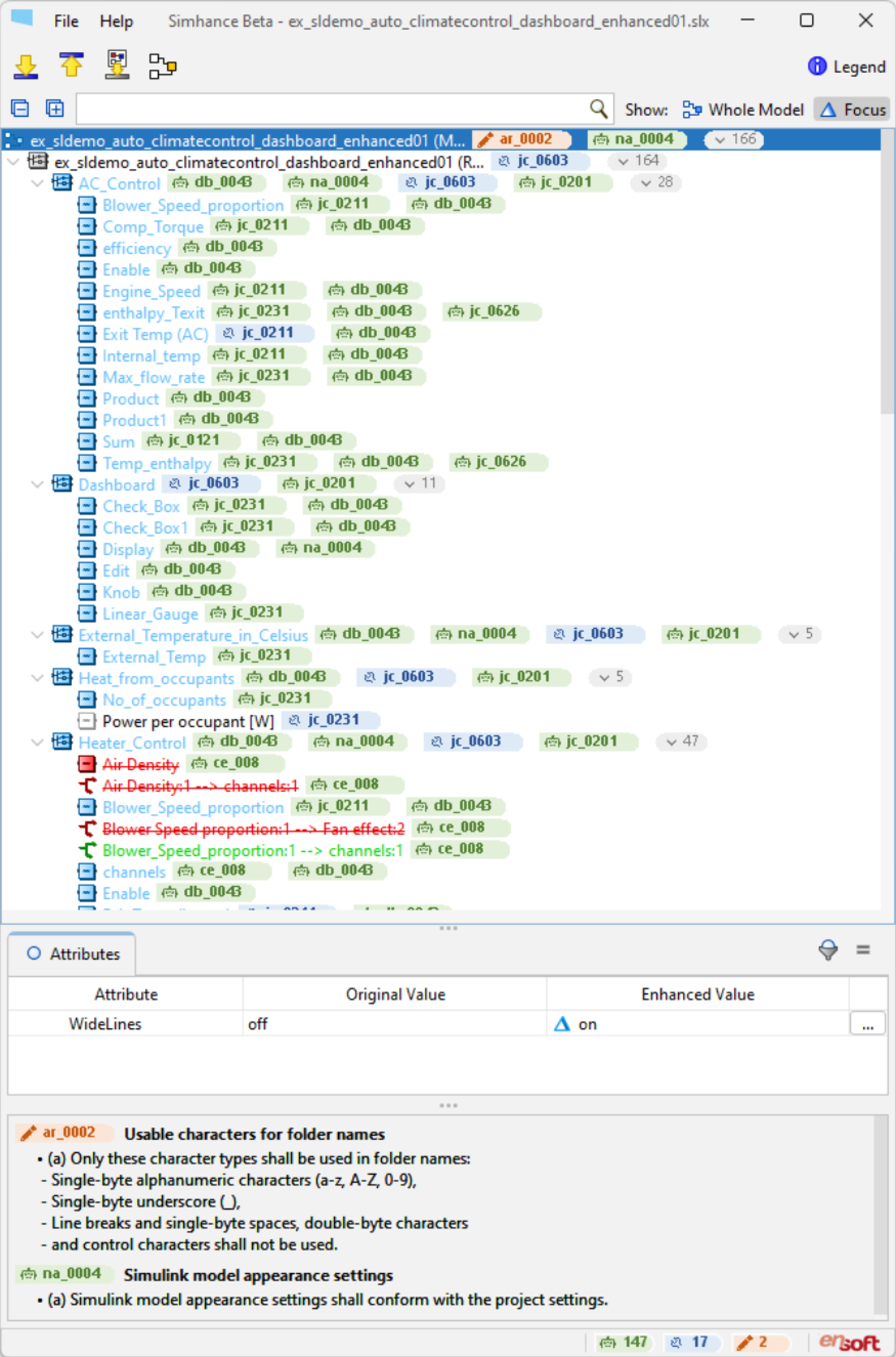Screen dimensions: 896x1357
Task: Toggle the Focus view mode
Action: point(852,109)
